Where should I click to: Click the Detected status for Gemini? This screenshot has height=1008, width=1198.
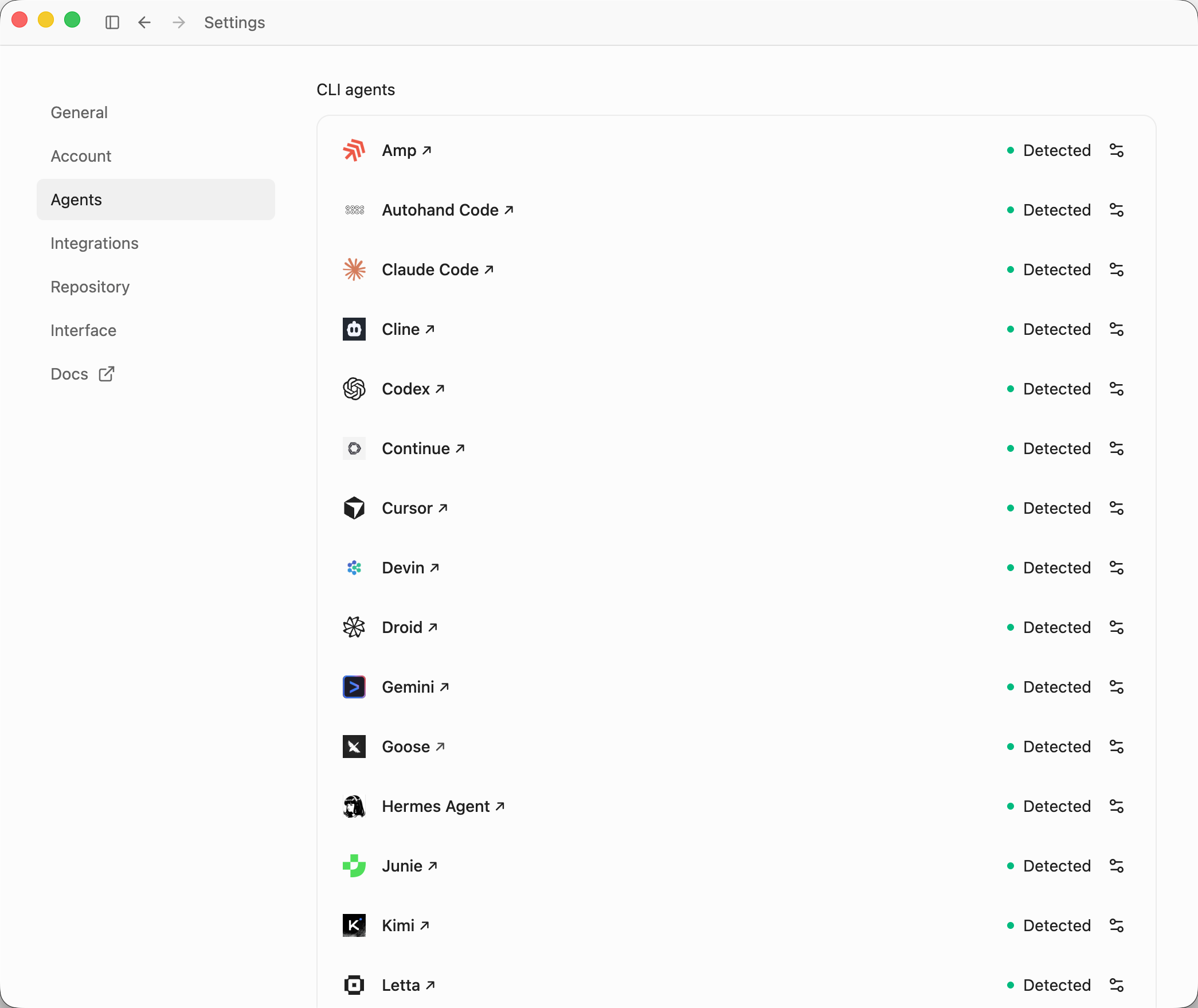pyautogui.click(x=1049, y=687)
